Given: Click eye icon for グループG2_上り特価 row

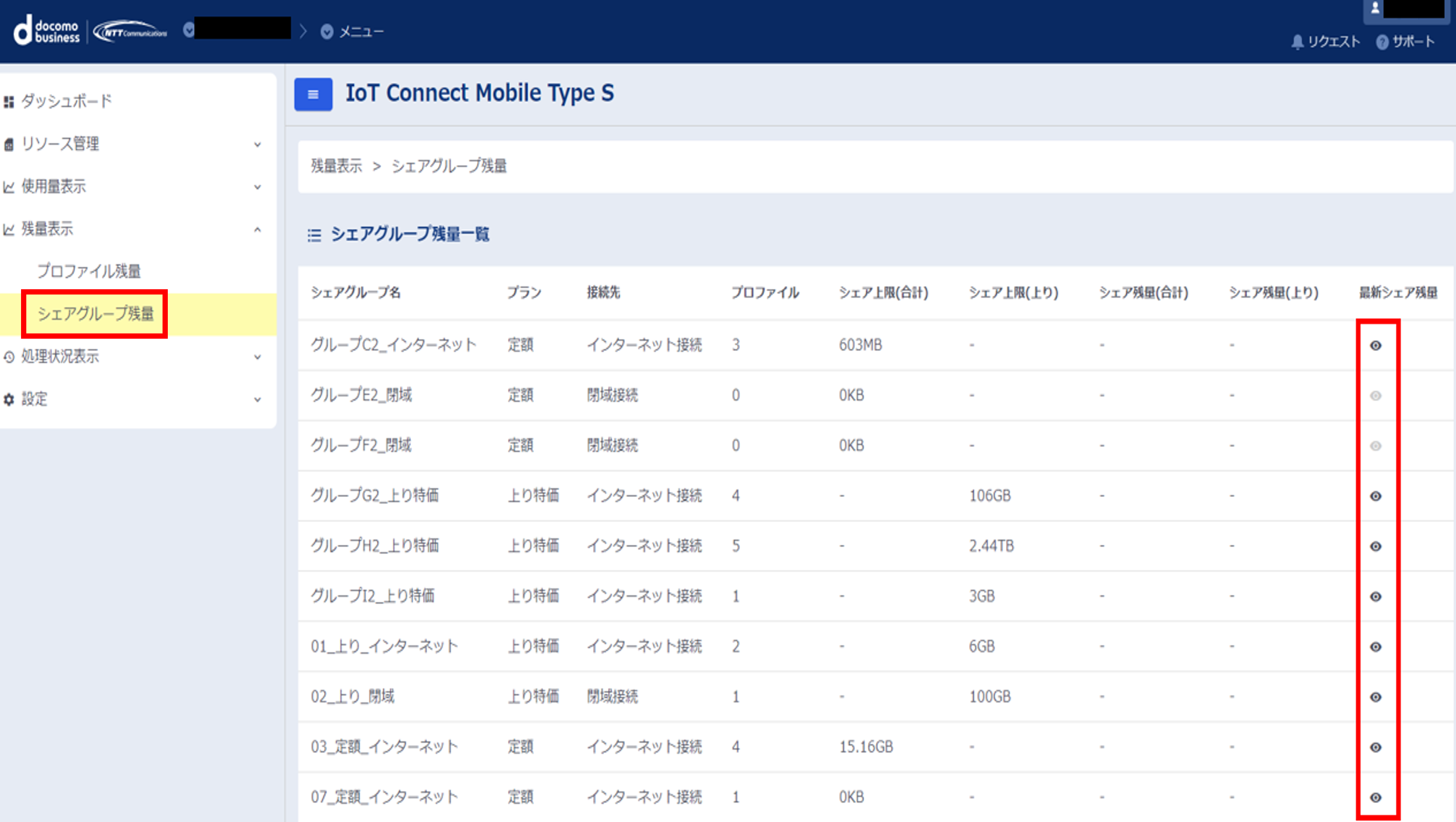Looking at the screenshot, I should click(1375, 496).
